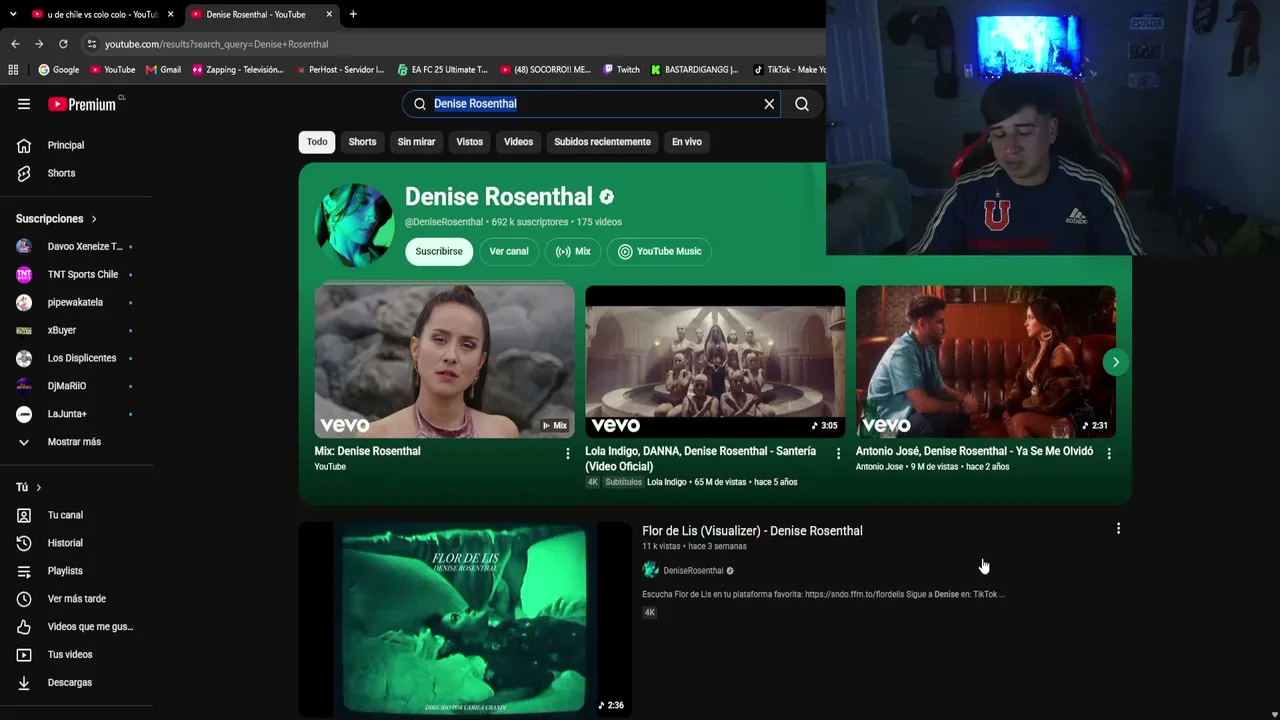This screenshot has height=720, width=1280.
Task: Select the En vivo filter chip
Action: point(686,142)
